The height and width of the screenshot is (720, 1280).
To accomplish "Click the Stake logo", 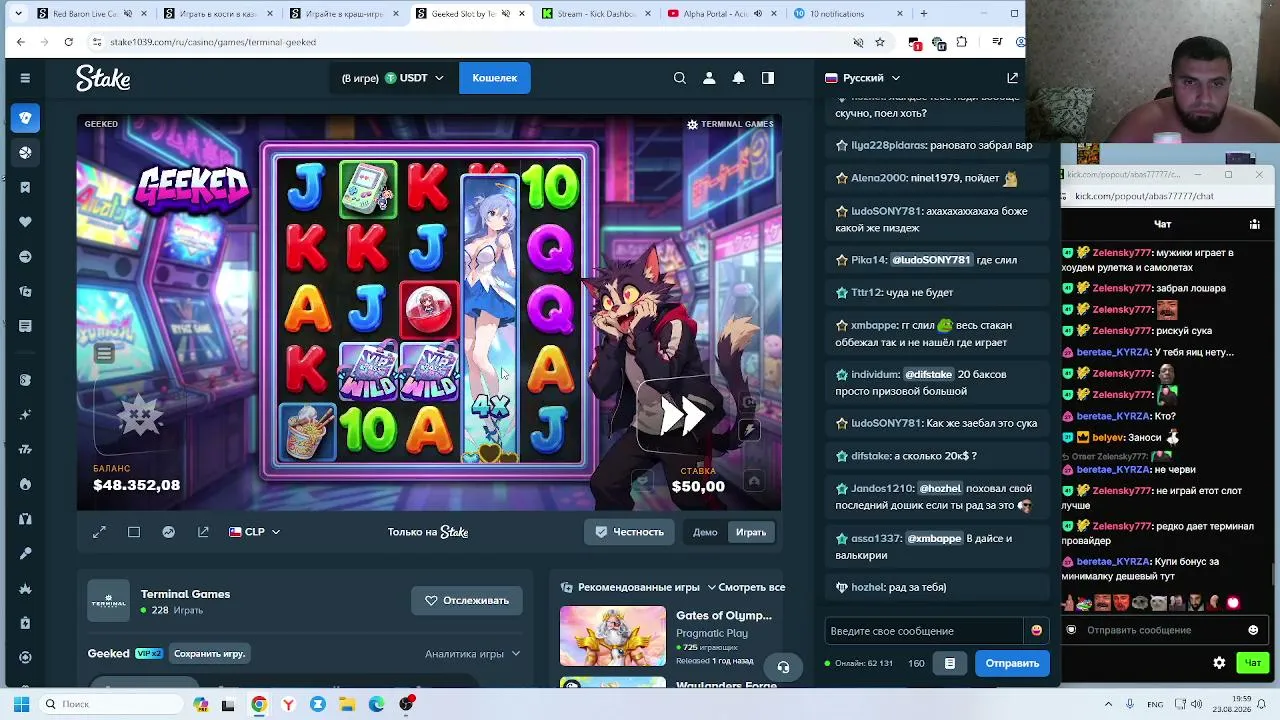I will [x=103, y=78].
